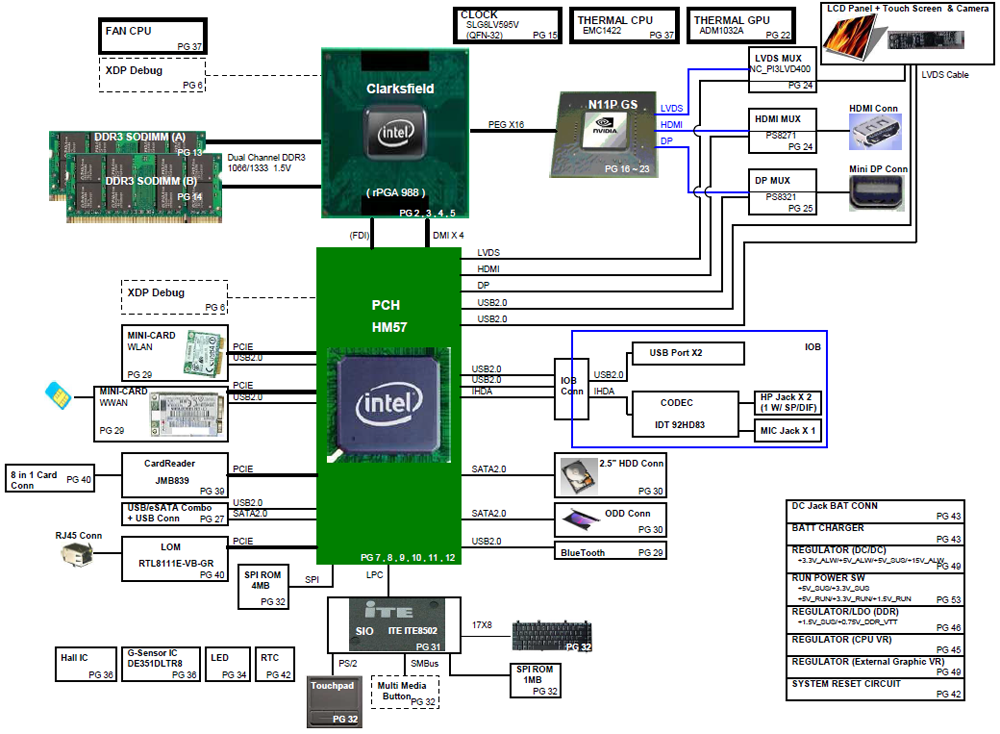Screen dimensions: 1000x734
Task: Click the DMI X 4 label
Action: pos(448,235)
